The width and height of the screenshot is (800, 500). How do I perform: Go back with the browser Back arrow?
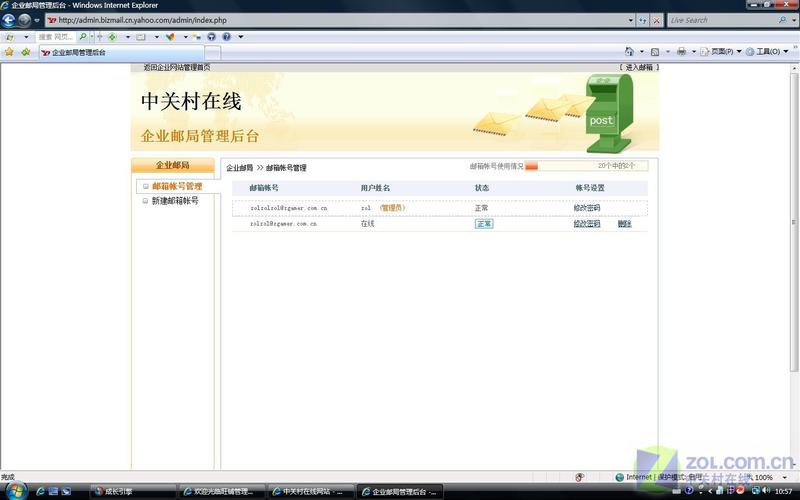pyautogui.click(x=9, y=20)
